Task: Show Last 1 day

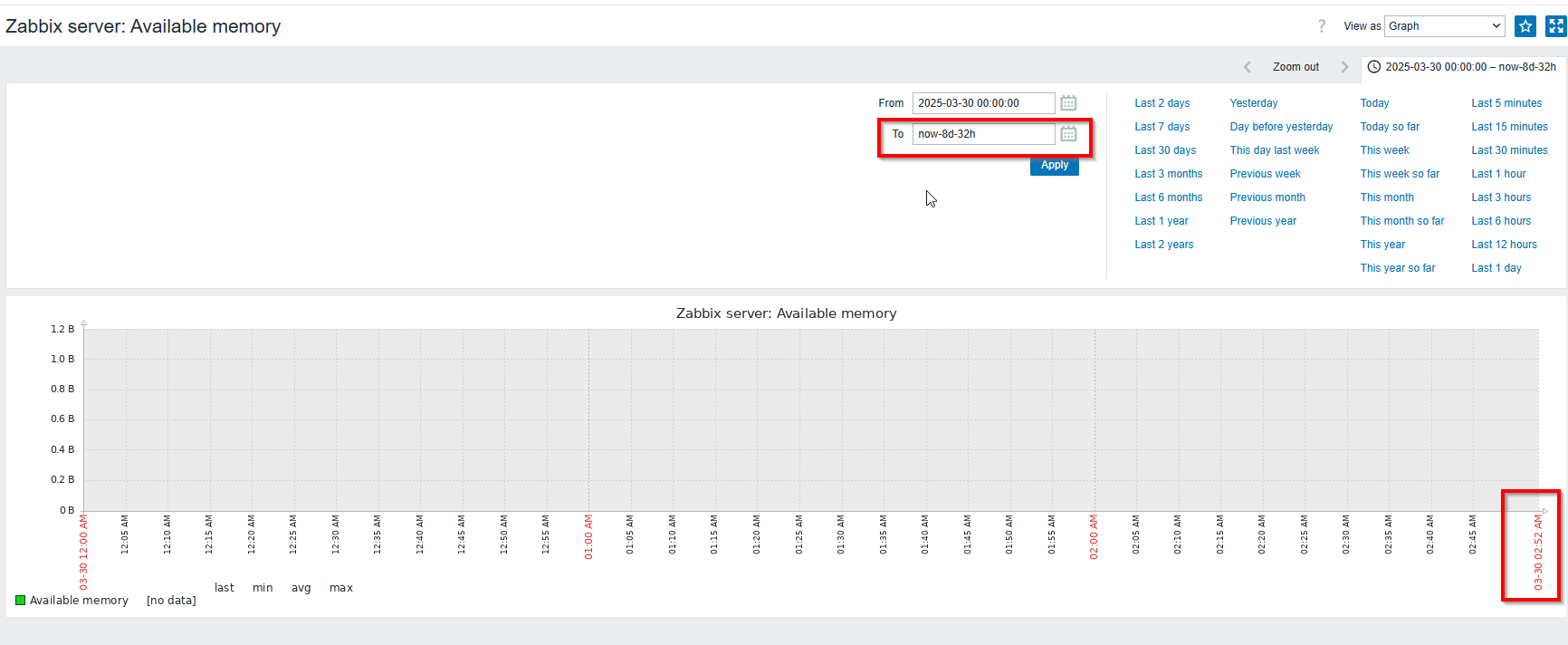Action: (x=1496, y=268)
